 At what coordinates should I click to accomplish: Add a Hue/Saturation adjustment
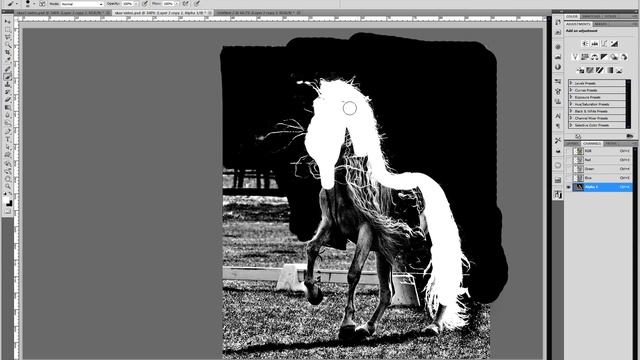[x=585, y=57]
